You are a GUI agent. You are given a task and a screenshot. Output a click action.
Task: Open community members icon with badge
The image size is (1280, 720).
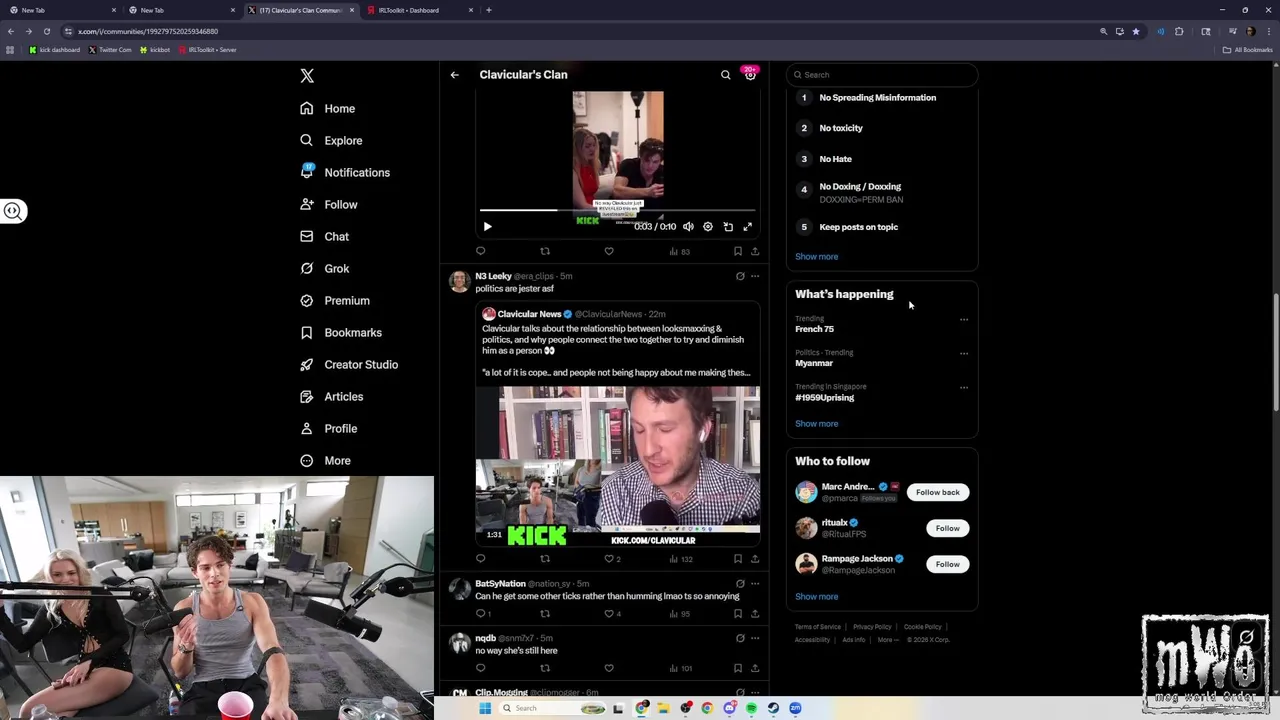[x=750, y=74]
